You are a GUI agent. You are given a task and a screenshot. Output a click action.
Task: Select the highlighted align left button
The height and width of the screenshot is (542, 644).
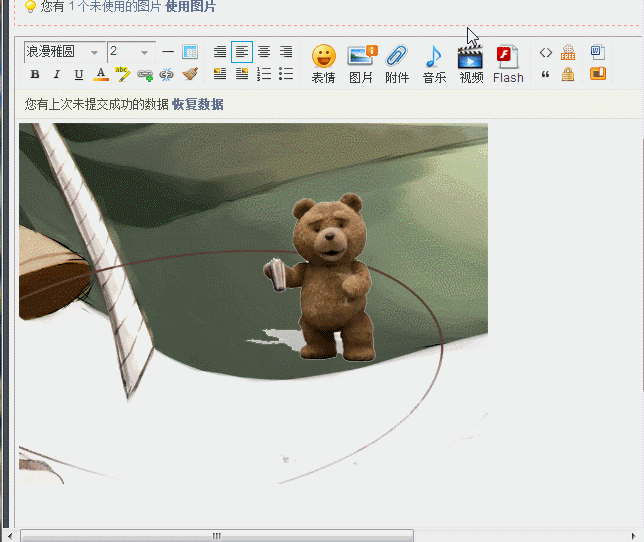(x=242, y=52)
